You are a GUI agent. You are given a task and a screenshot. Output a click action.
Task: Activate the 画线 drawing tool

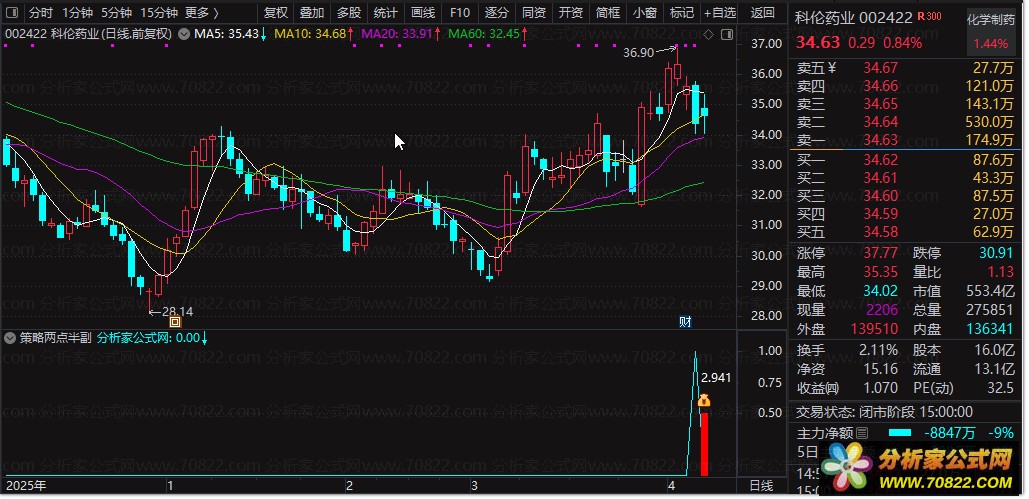423,12
